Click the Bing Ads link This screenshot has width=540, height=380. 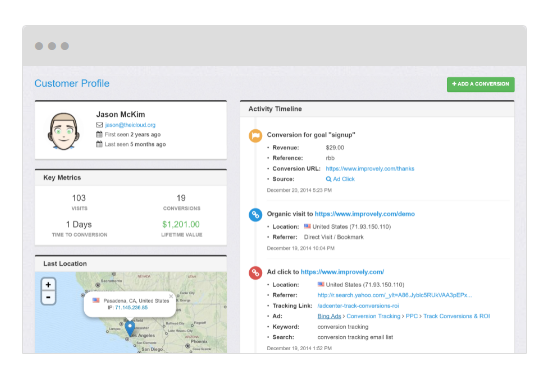(x=329, y=316)
